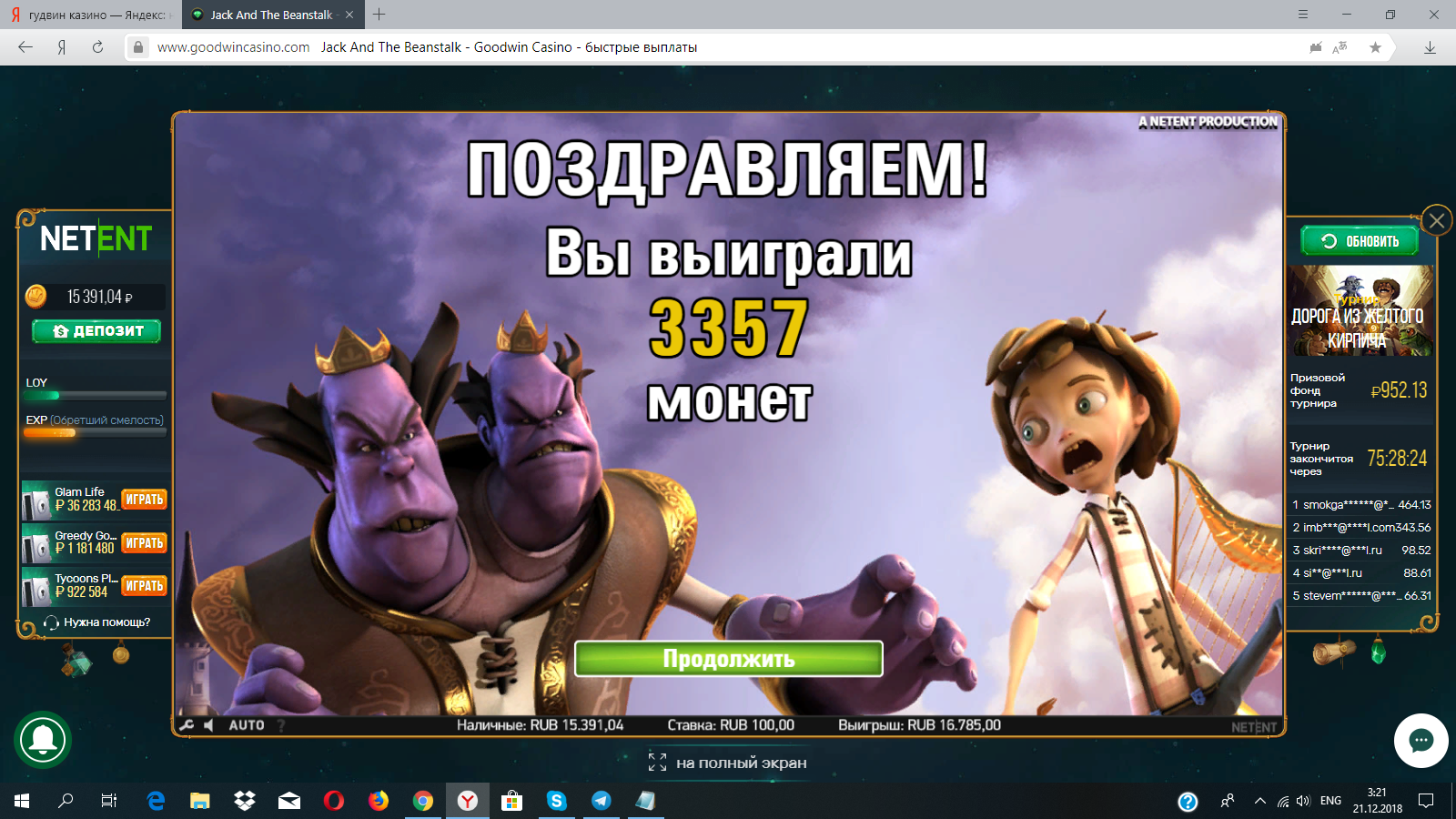The width and height of the screenshot is (1456, 819).
Task: Switch to the гудвин казино Яндекс tab
Action: click(x=91, y=15)
